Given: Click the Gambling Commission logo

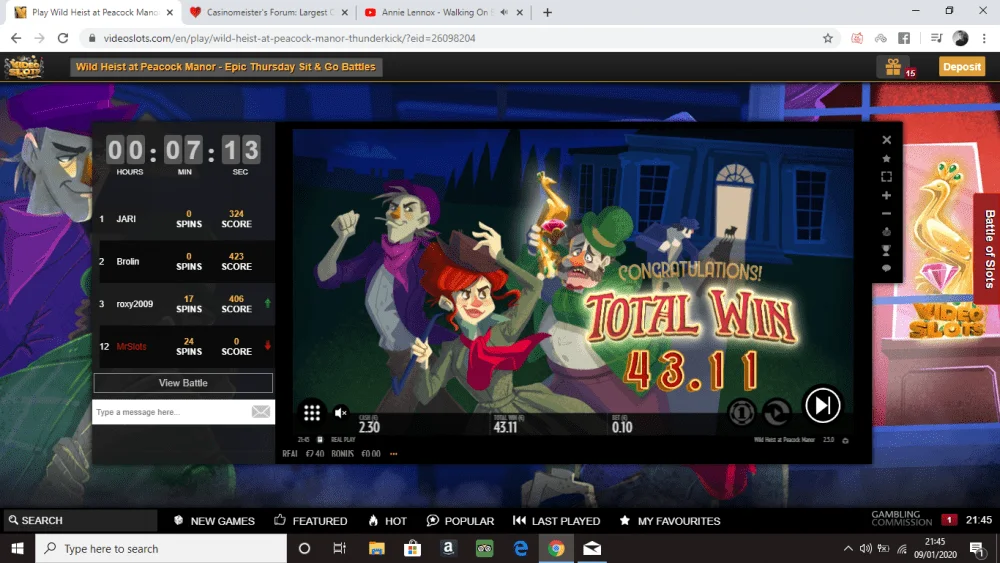Looking at the screenshot, I should pyautogui.click(x=901, y=518).
